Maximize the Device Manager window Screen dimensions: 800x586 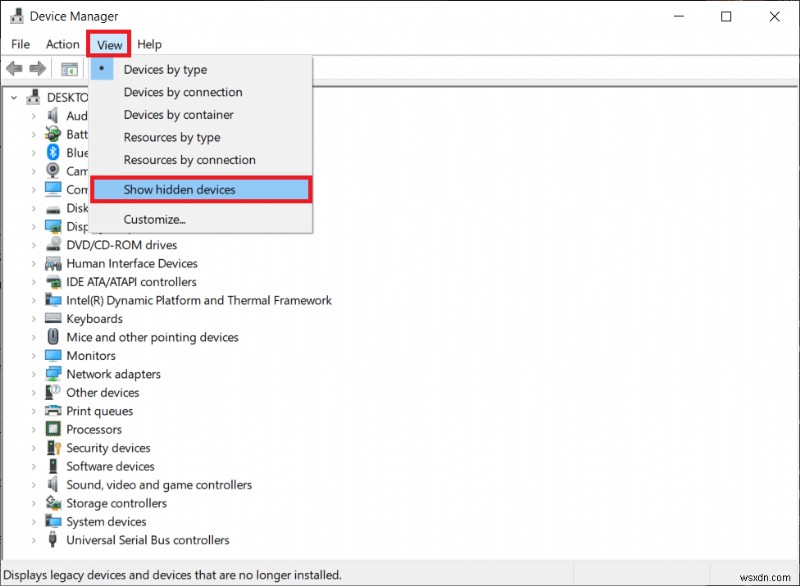tap(726, 16)
